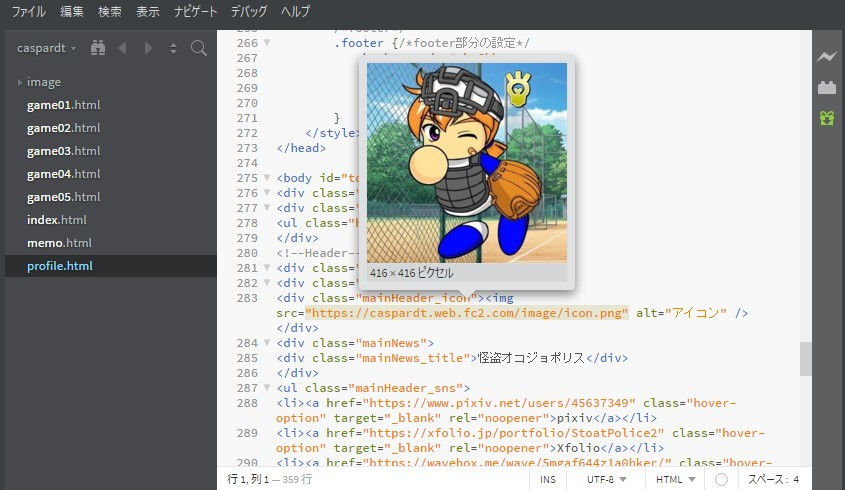Open Extension Manager brick icon

tap(827, 87)
